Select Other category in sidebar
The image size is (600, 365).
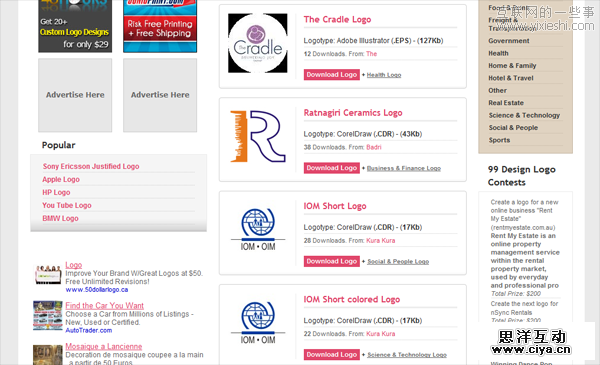[x=497, y=91]
